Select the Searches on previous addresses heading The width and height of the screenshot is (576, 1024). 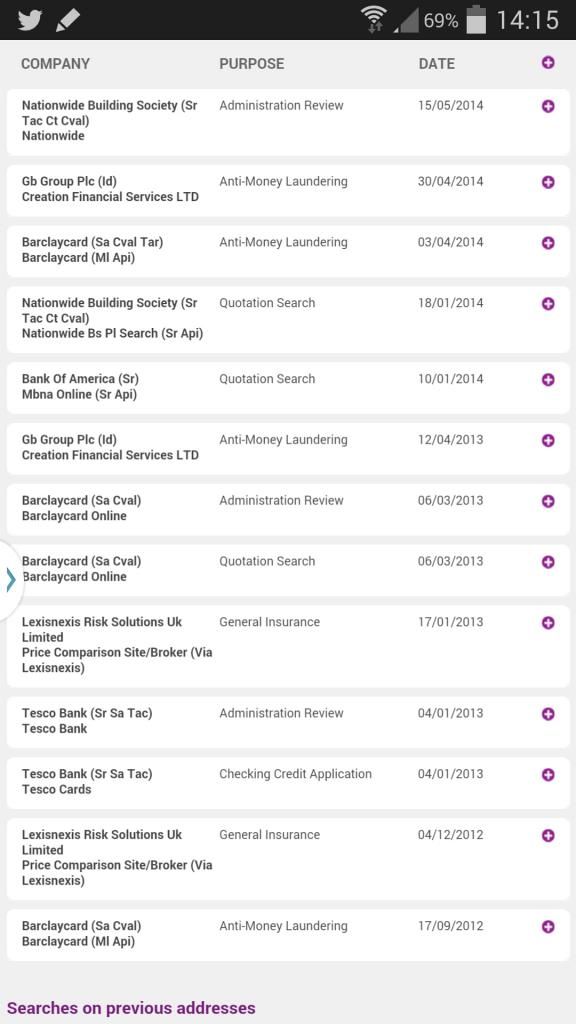[x=131, y=1008]
